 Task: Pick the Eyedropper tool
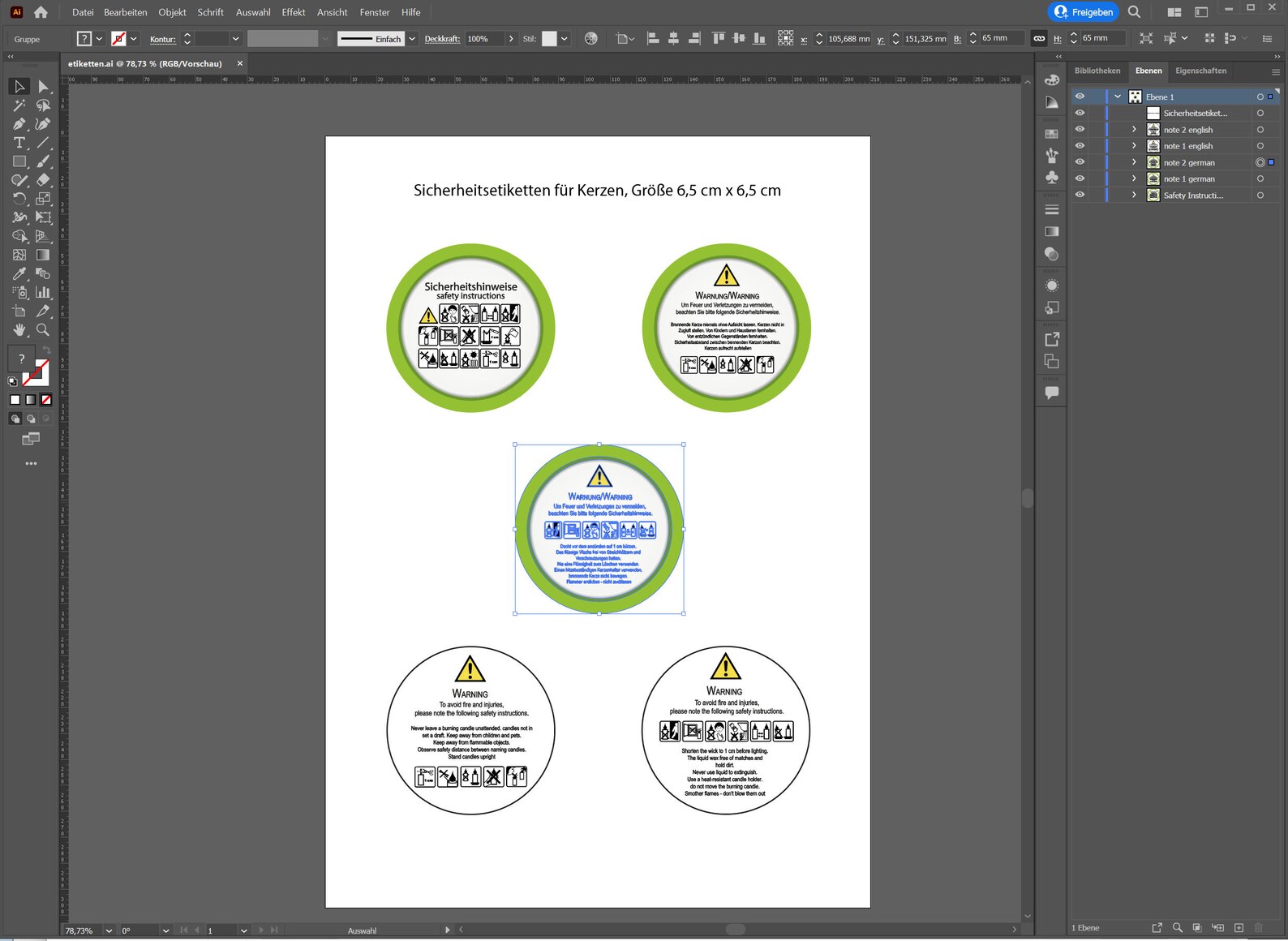[19, 273]
